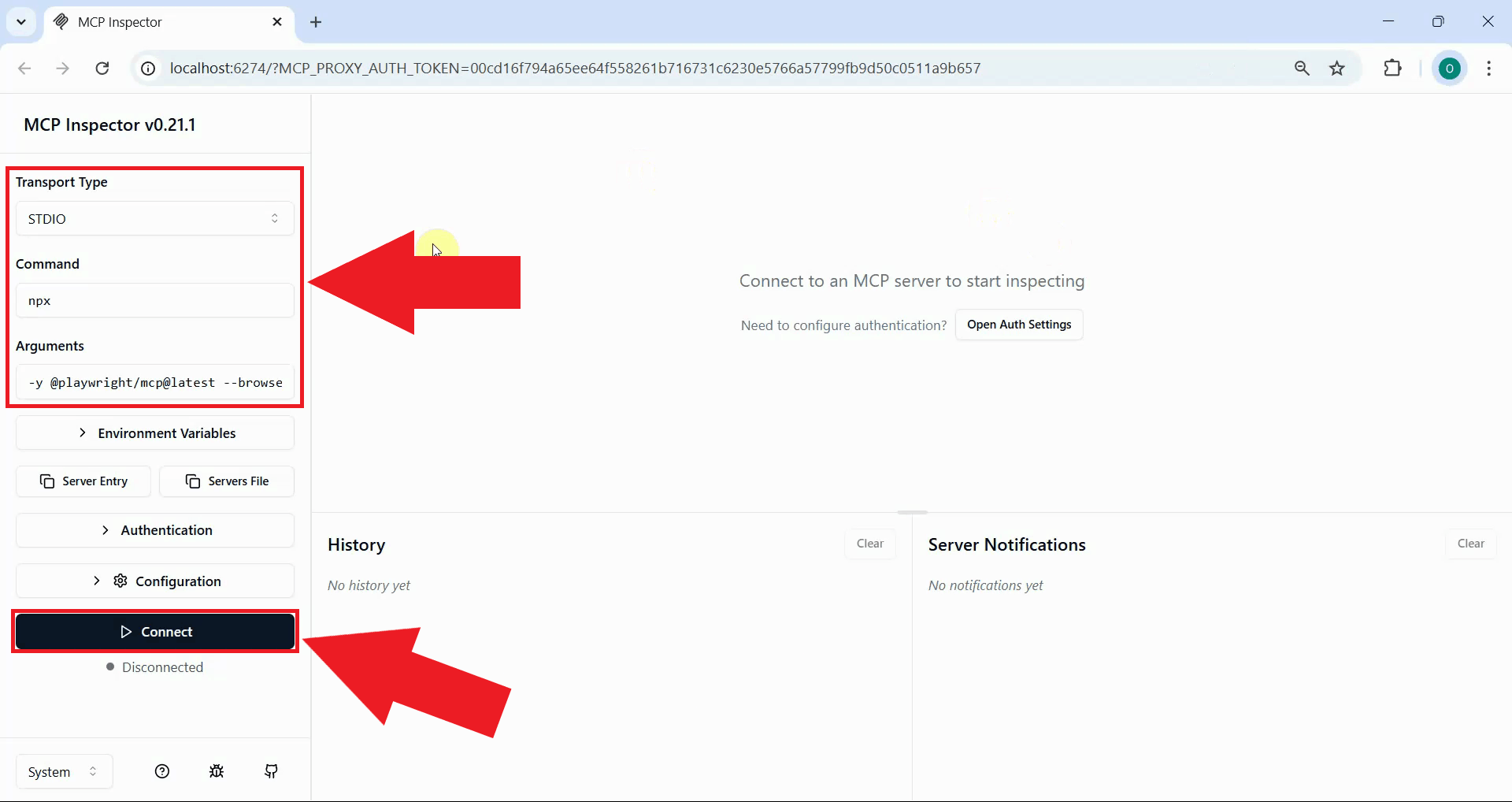Open the Configuration gear icon

(120, 581)
